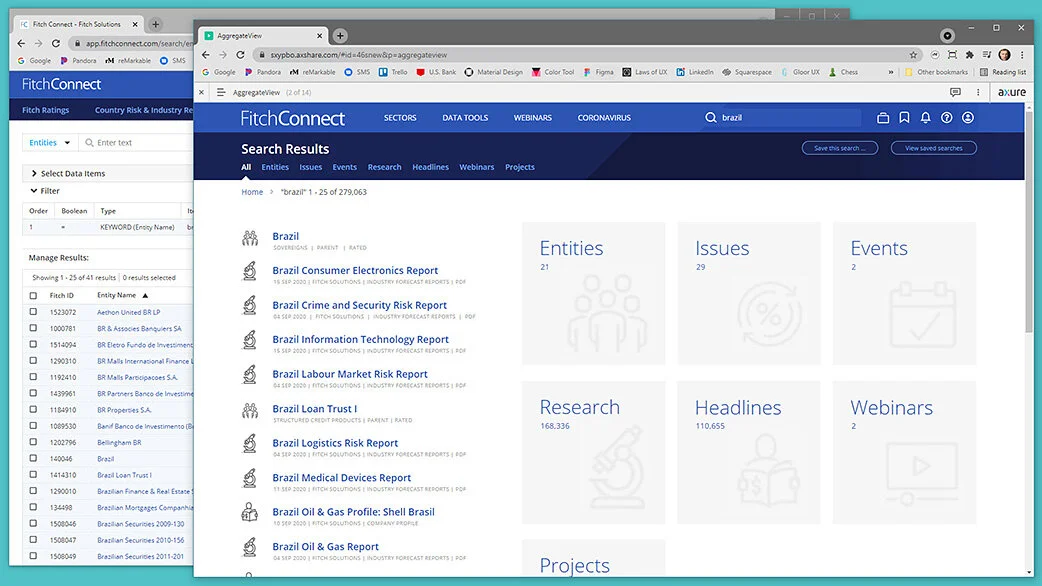1042x586 pixels.
Task: Check the box for Fitch ID 140046 Brazil
Action: click(x=33, y=458)
